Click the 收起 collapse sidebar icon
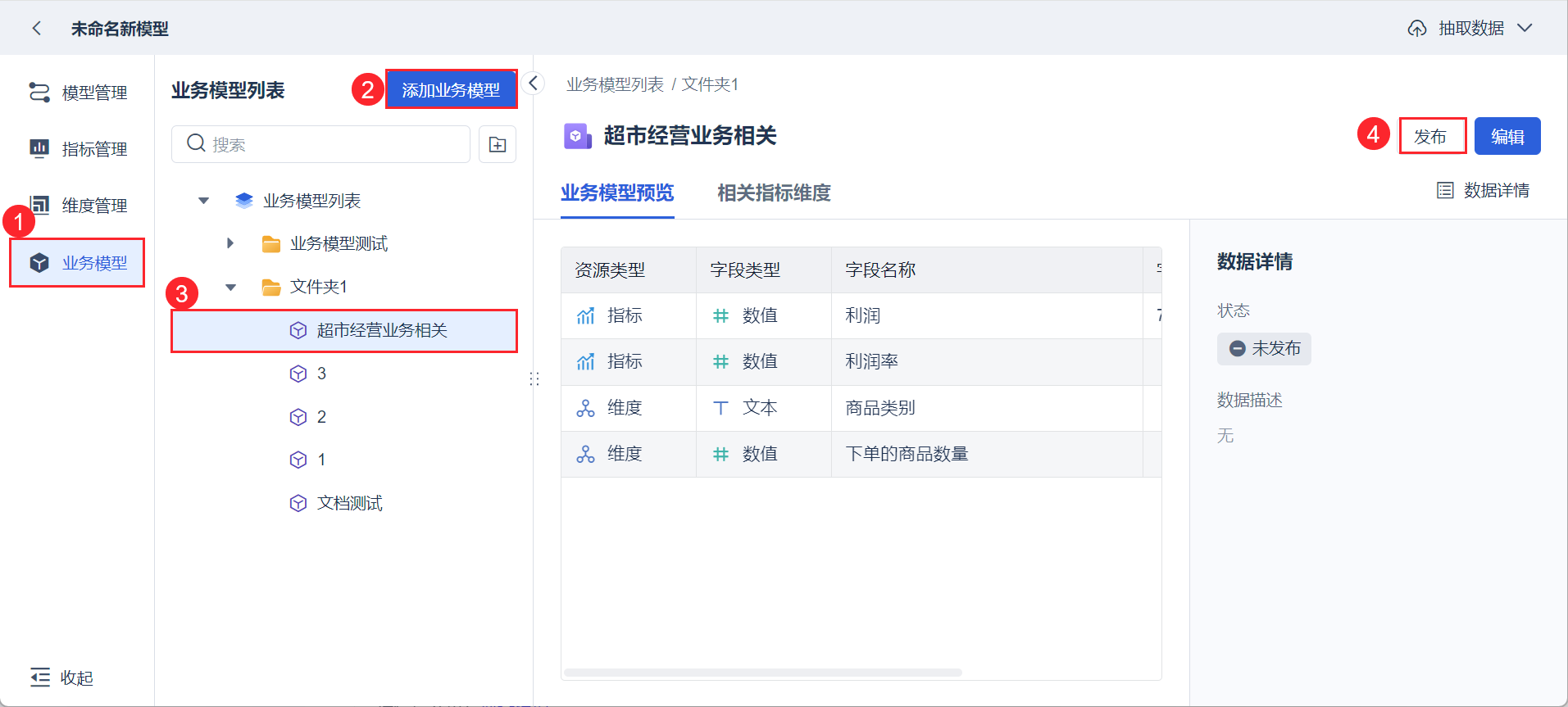This screenshot has width=1568, height=707. (x=40, y=678)
